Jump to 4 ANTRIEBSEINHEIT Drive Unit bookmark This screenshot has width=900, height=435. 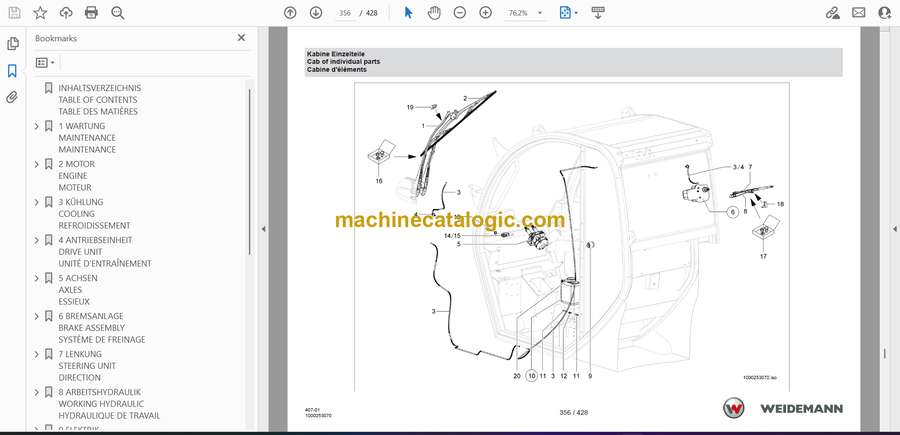[x=105, y=251]
